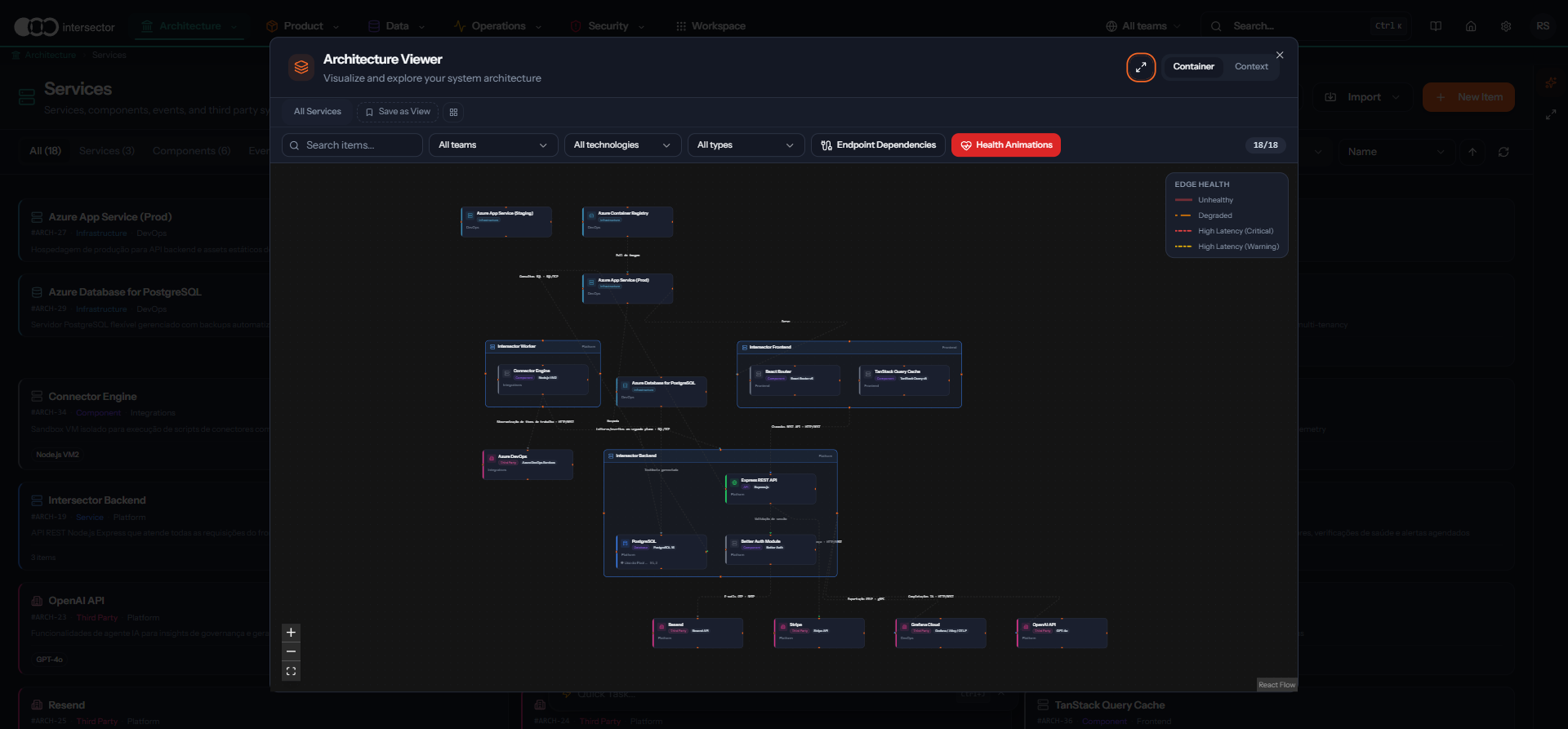
Task: Click the High Latency (Warning) legend swatch
Action: pos(1183,247)
